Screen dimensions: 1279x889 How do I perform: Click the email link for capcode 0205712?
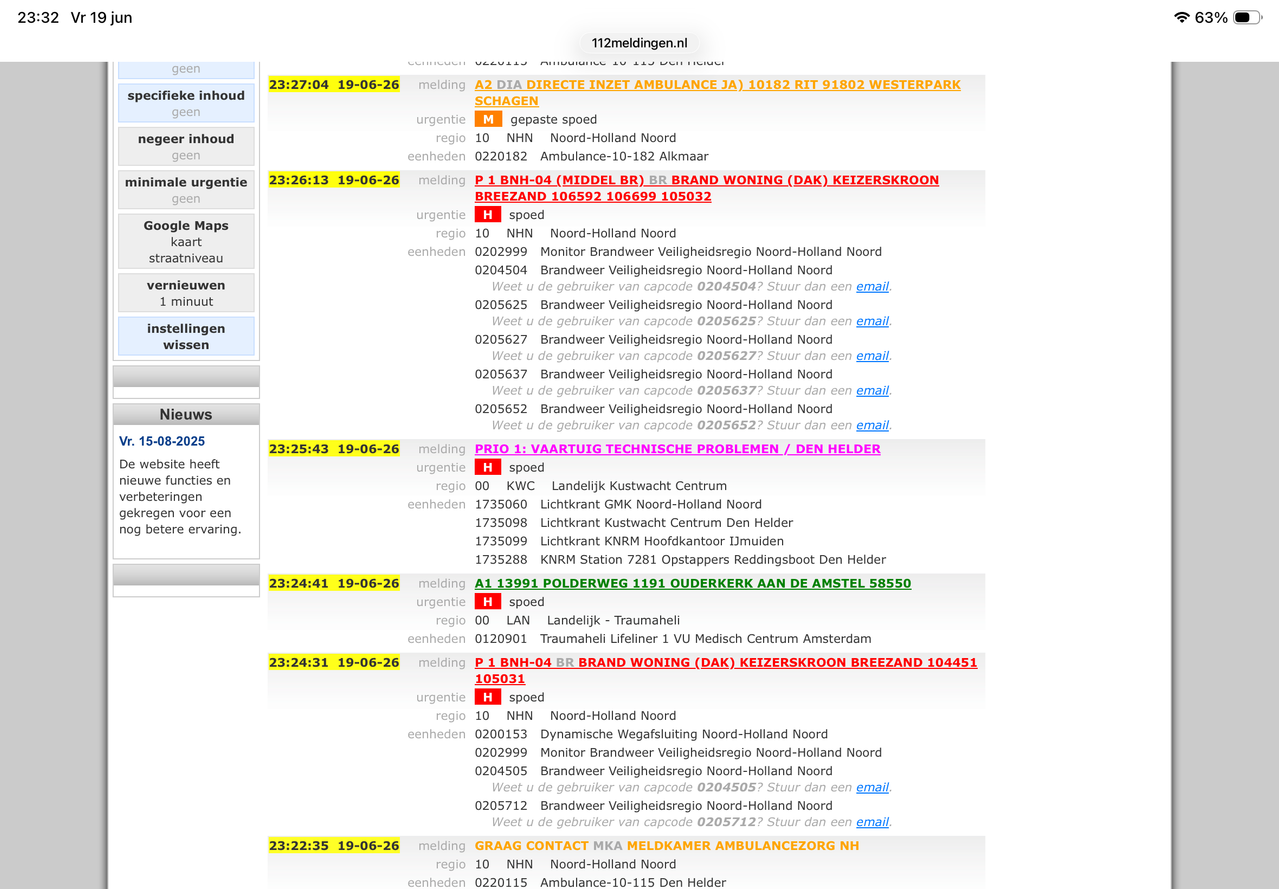872,822
